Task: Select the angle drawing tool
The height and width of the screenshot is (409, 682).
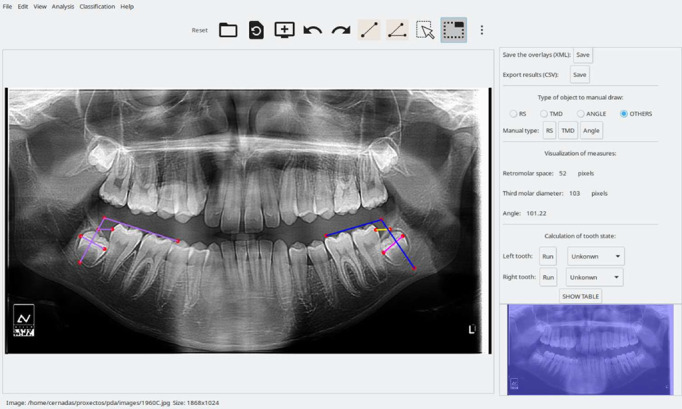Action: 397,30
